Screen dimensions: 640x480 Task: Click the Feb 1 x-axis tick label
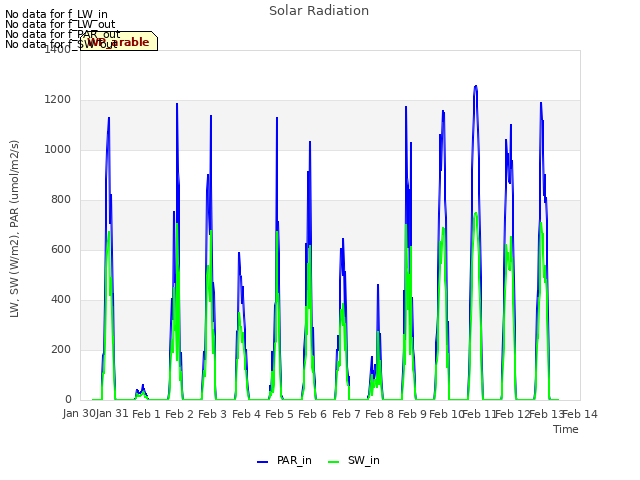point(147,414)
